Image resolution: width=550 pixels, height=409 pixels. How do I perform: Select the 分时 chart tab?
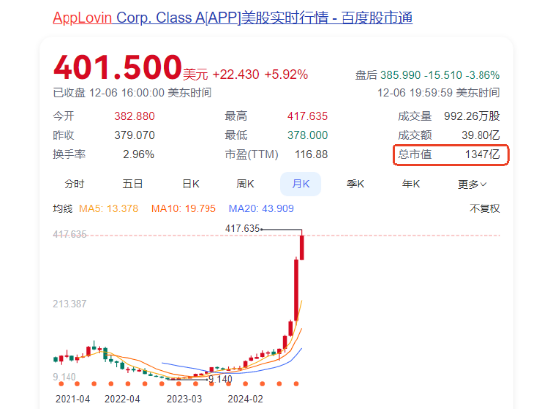[x=74, y=184]
